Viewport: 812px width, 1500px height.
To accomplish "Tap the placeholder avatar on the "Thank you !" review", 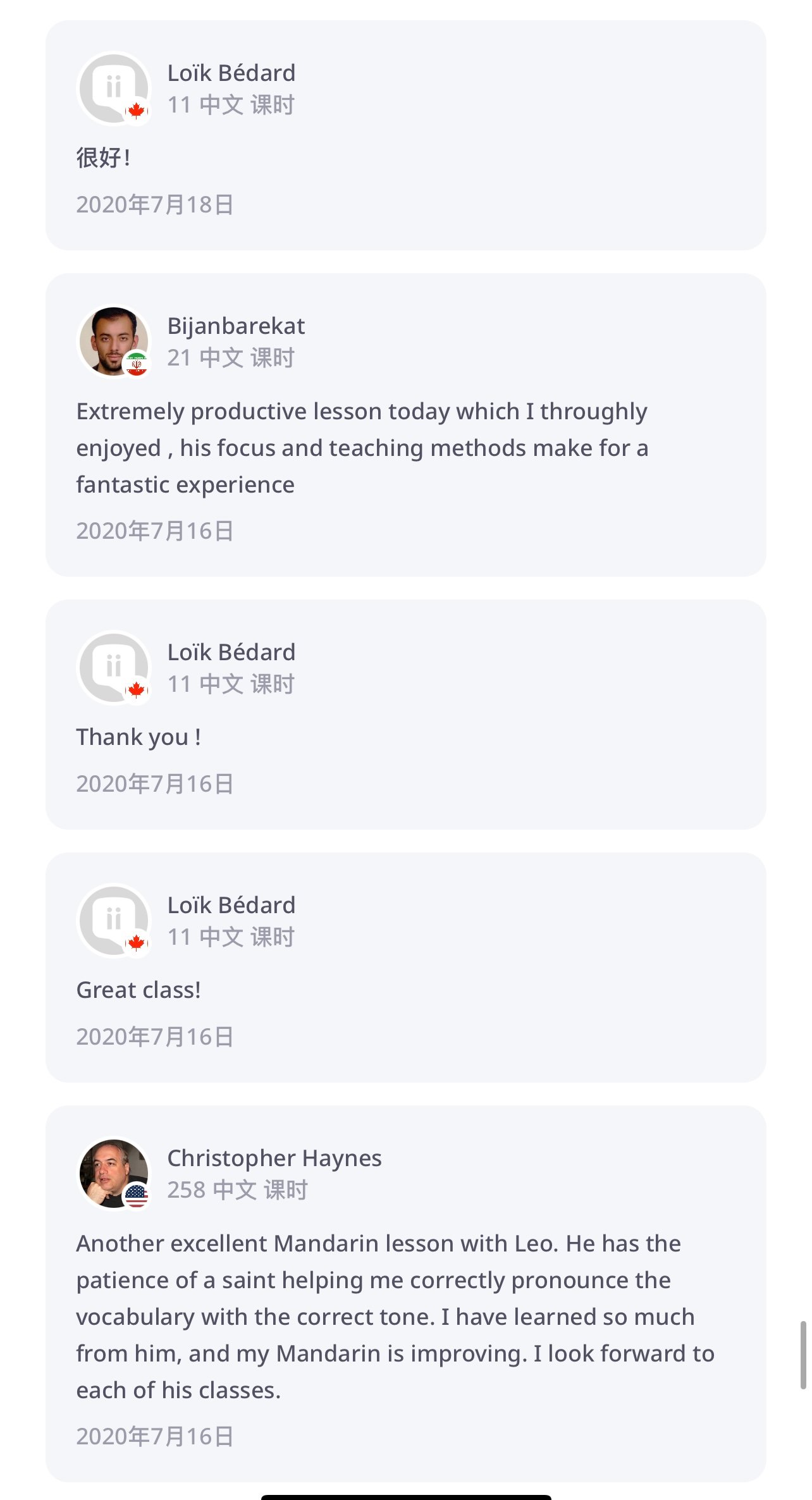I will (111, 666).
